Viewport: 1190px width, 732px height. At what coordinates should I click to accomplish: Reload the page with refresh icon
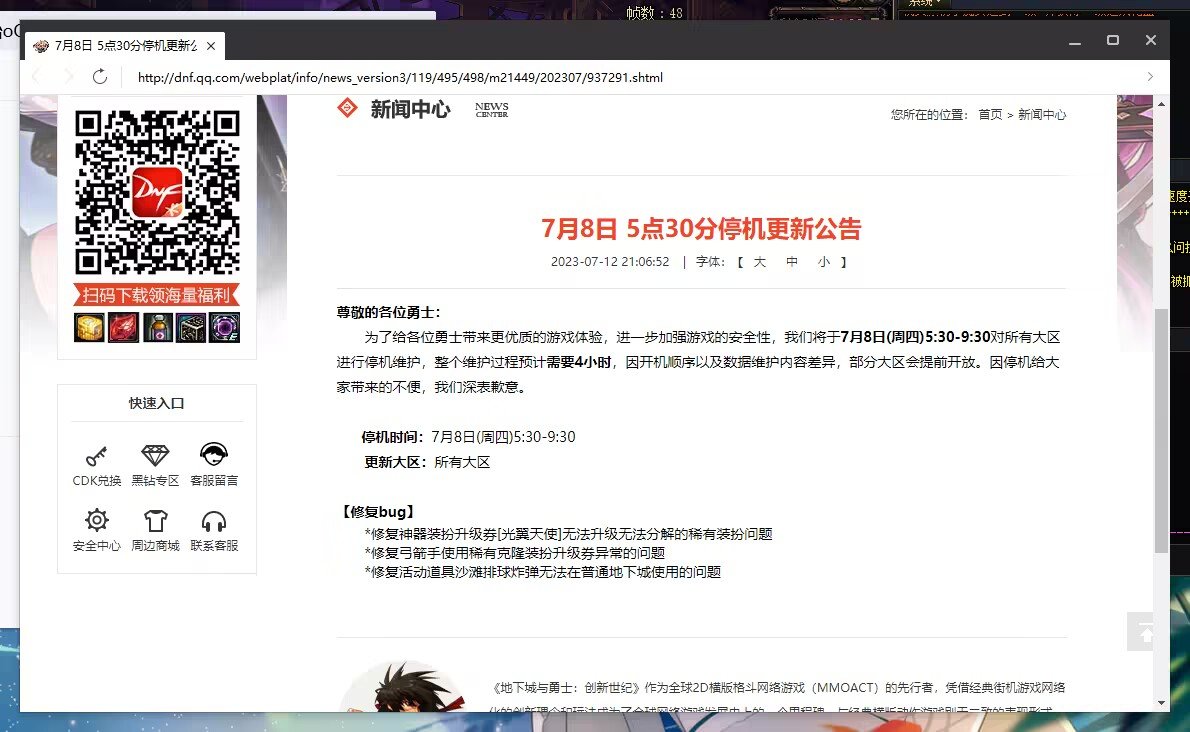[99, 77]
